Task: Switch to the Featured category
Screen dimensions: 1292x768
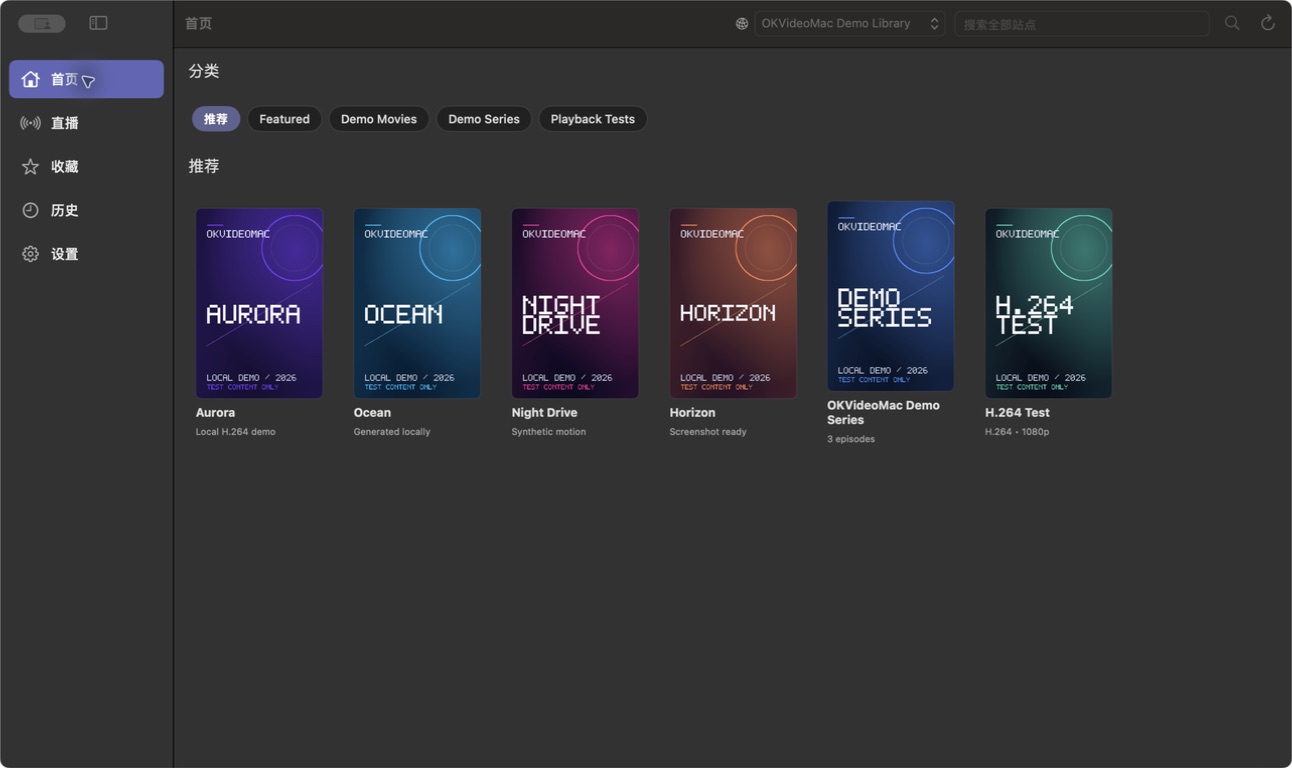Action: coord(285,119)
